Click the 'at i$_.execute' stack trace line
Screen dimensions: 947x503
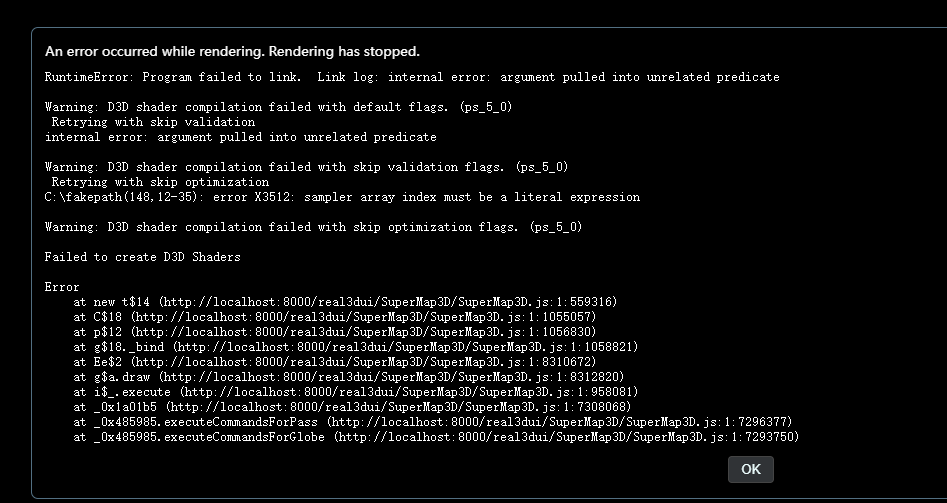(356, 392)
